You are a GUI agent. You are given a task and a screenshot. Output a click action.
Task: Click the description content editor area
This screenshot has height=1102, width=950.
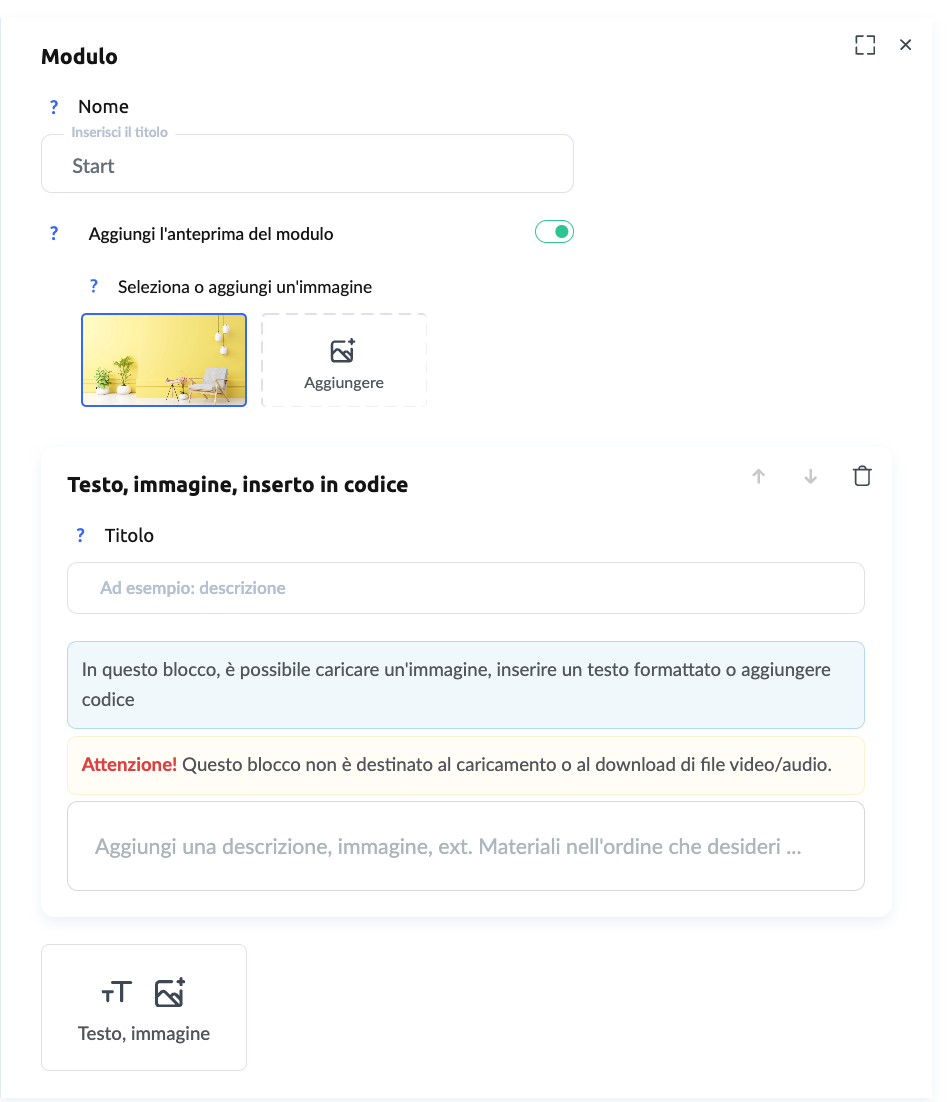[x=465, y=846]
